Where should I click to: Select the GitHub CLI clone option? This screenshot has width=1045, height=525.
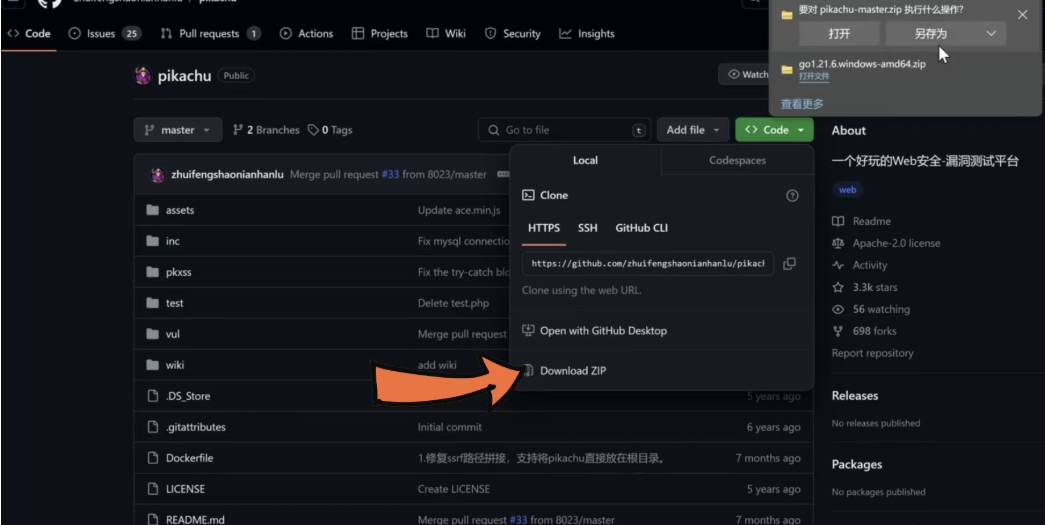[x=641, y=228]
